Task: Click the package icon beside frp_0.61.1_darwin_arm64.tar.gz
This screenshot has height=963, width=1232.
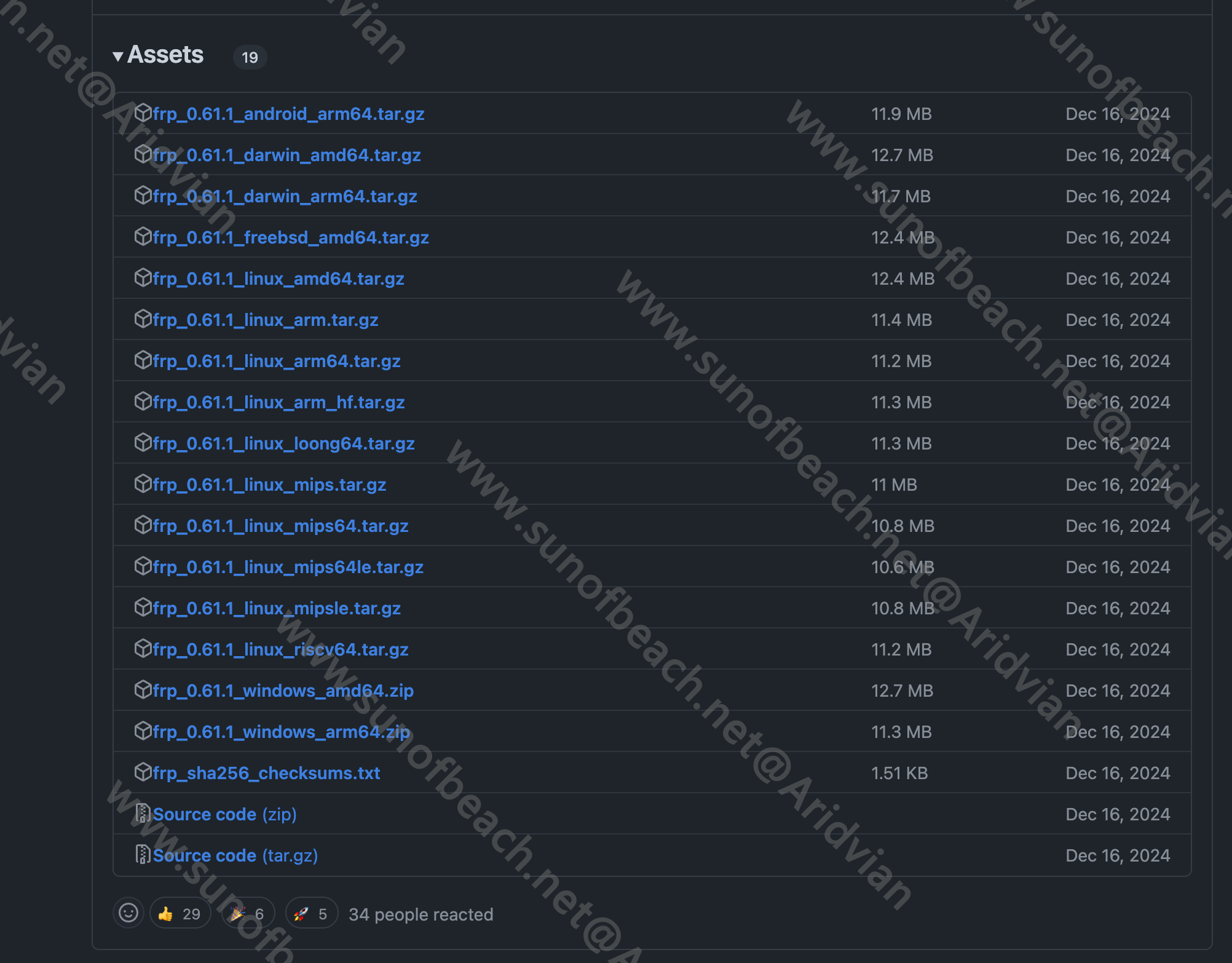Action: click(x=143, y=195)
